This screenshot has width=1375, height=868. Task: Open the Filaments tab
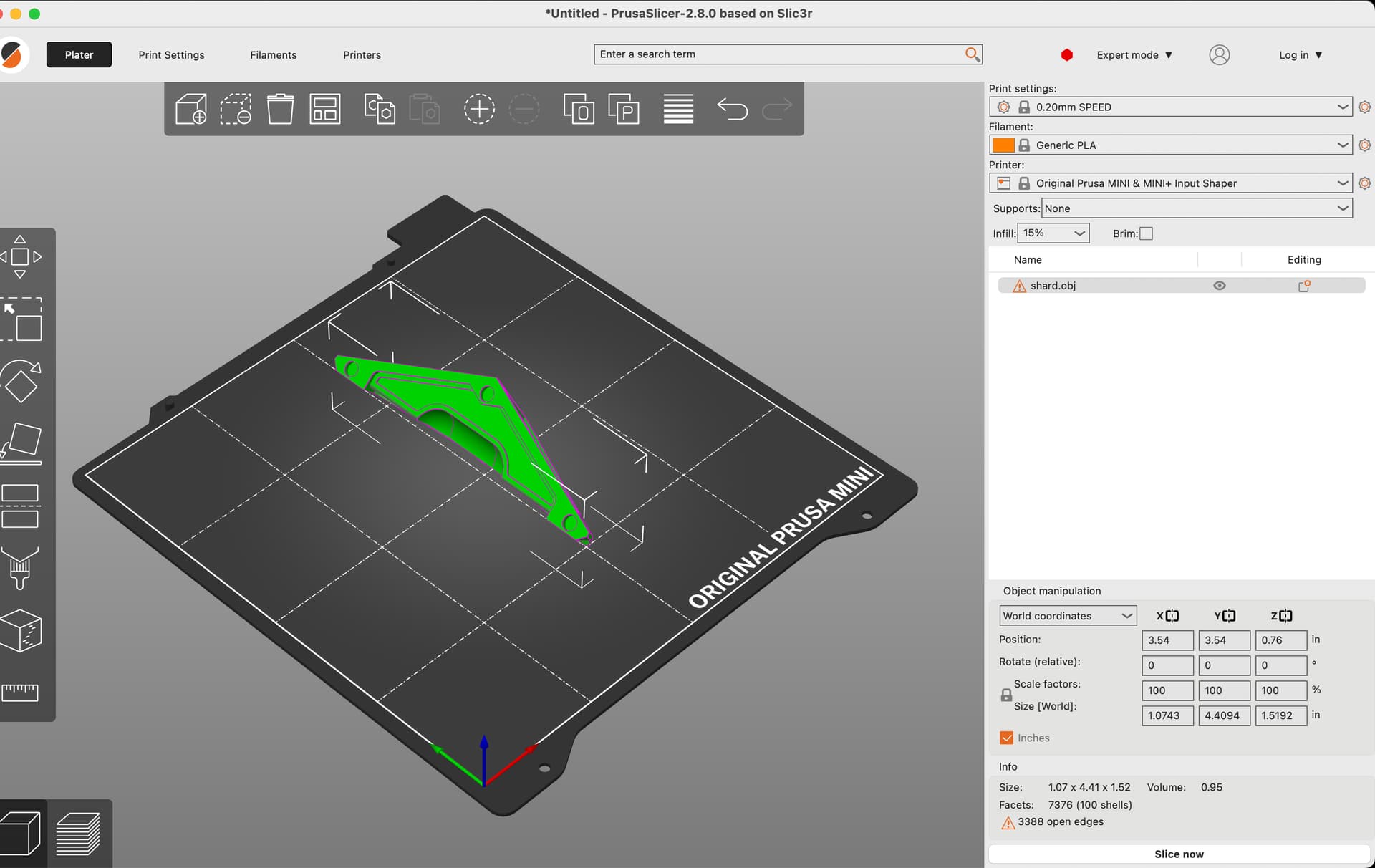(273, 55)
